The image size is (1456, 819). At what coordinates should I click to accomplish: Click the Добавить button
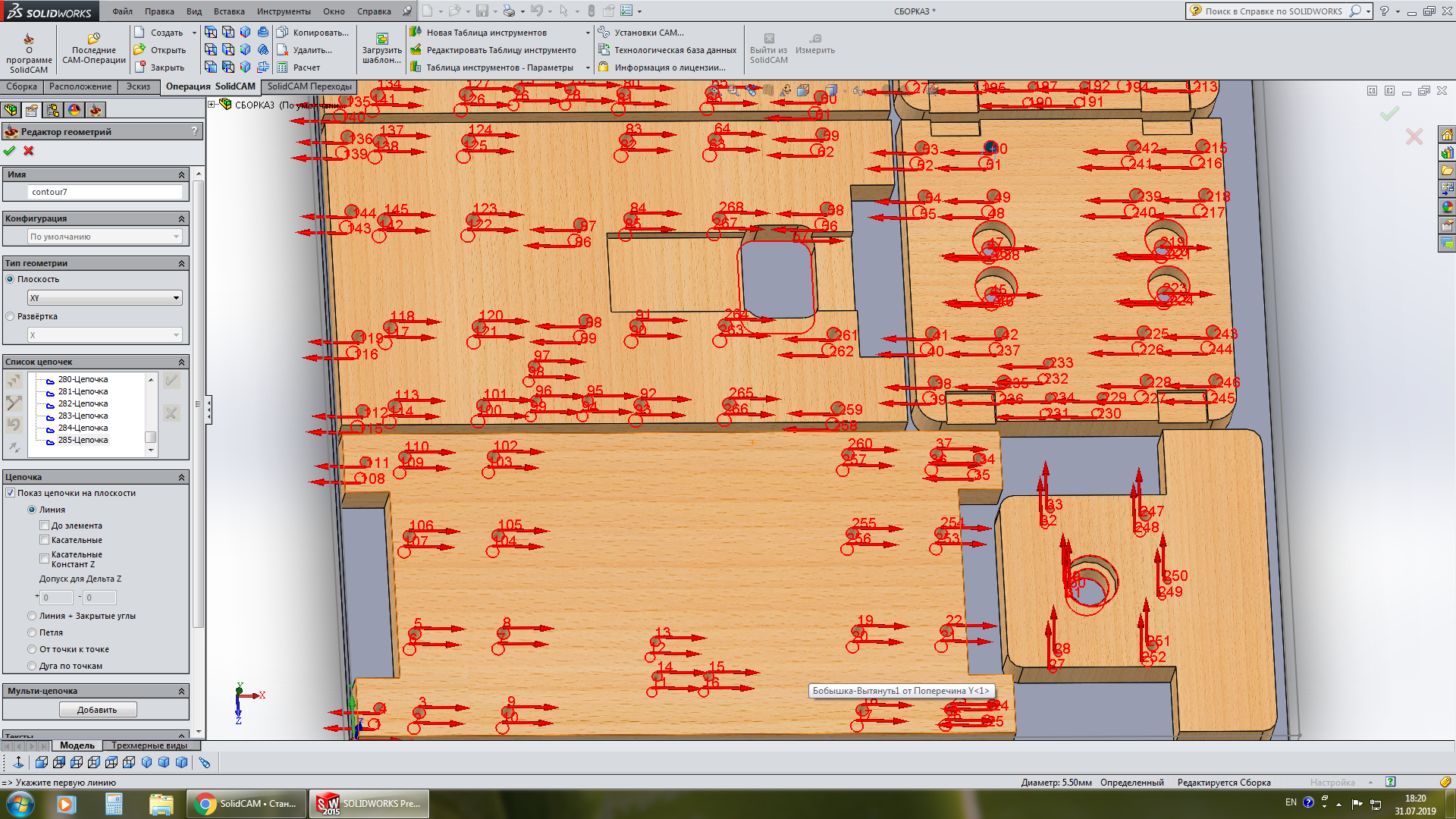point(98,710)
